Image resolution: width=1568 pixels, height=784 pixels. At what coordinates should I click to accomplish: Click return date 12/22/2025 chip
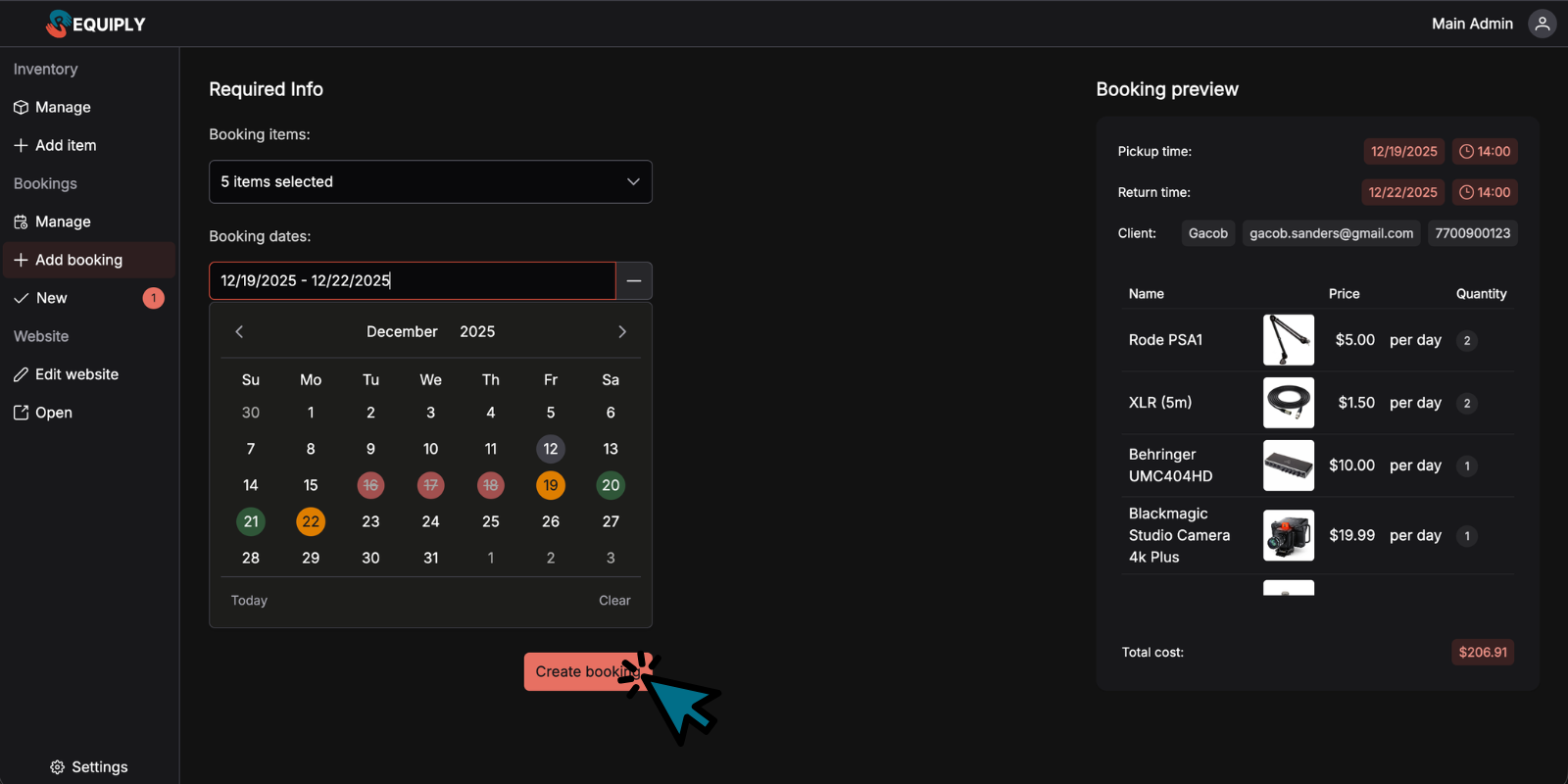click(x=1403, y=192)
